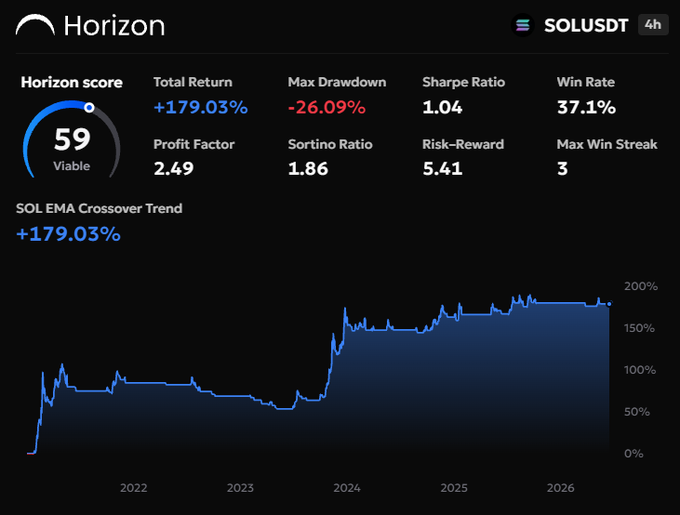680x515 pixels.
Task: Click the Sharpe Ratio label
Action: click(x=464, y=82)
